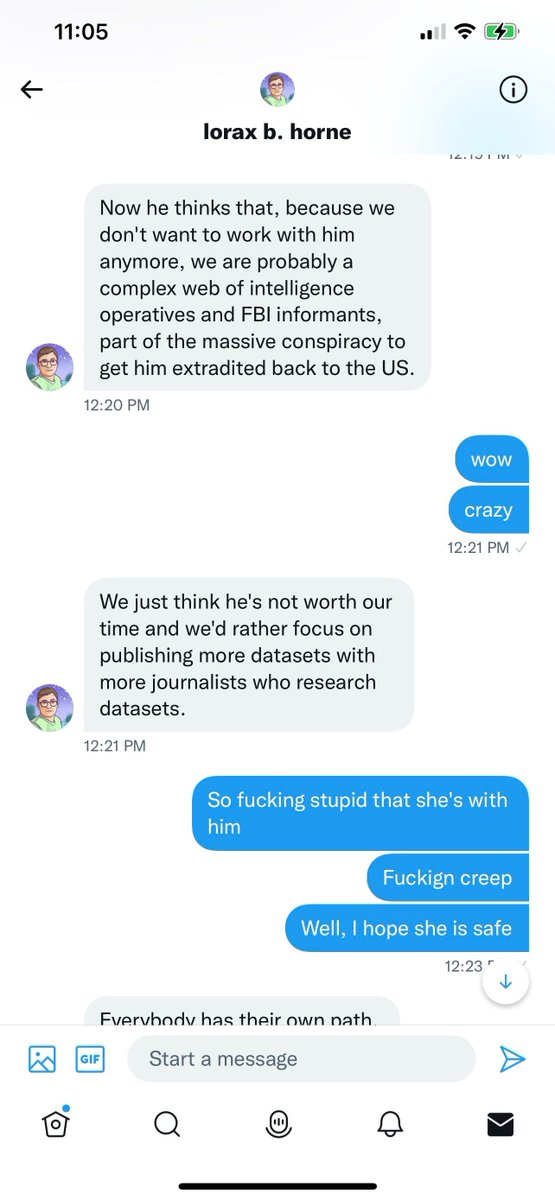Viewport: 555px width, 1200px height.
Task: Select the "Fuckign creep" message bubble
Action: pyautogui.click(x=447, y=878)
